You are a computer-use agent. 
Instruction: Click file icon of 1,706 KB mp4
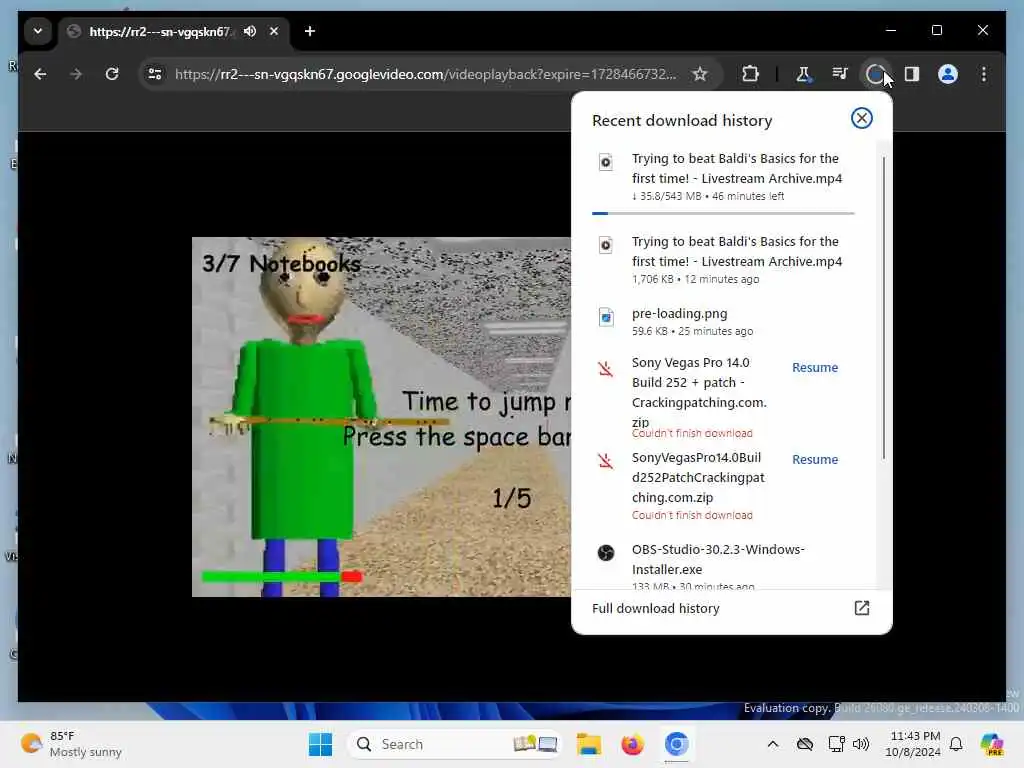tap(605, 245)
